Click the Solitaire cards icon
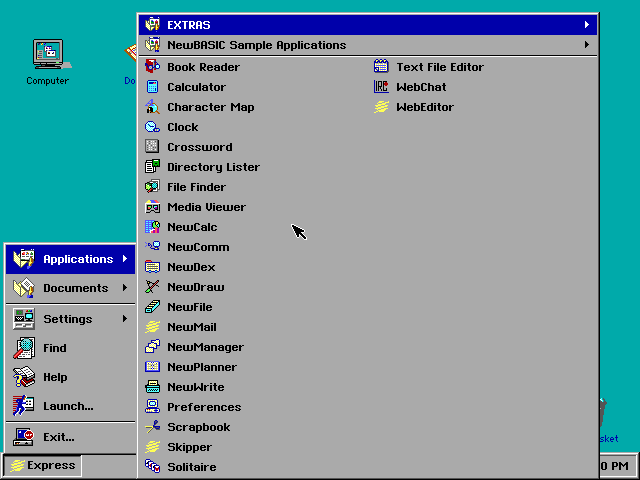This screenshot has width=640, height=480. [x=152, y=467]
